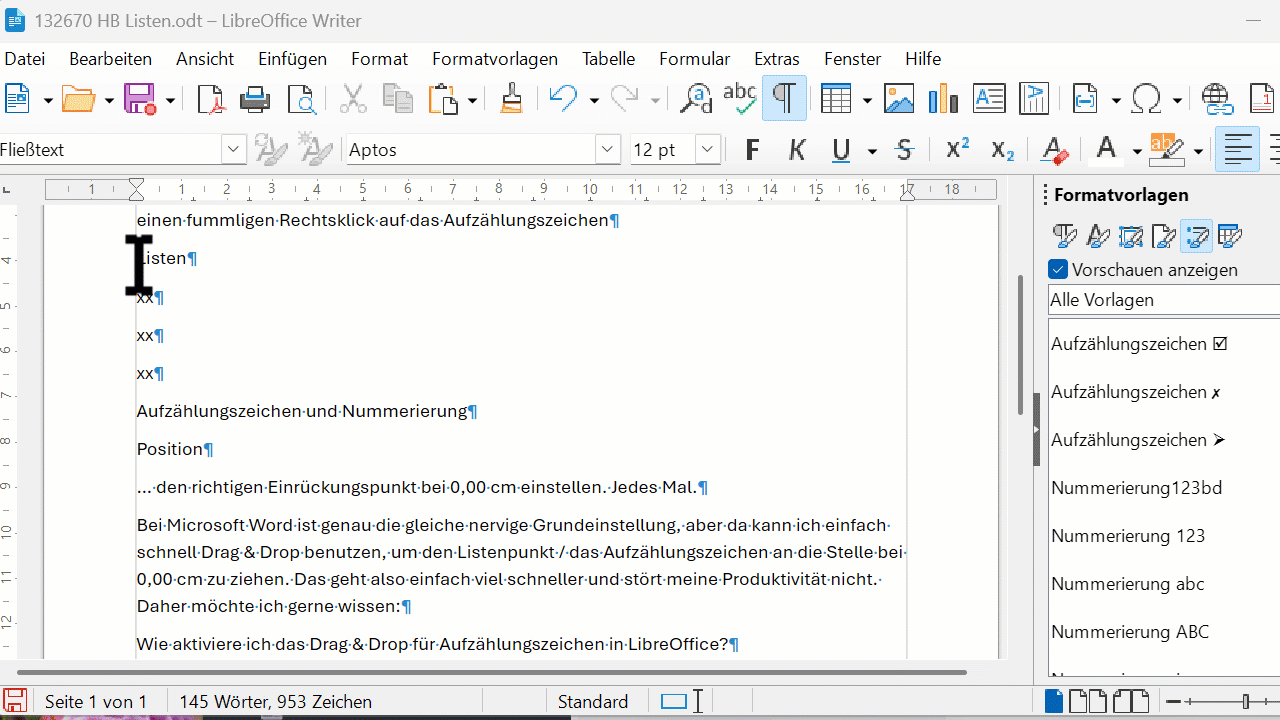Screen dimensions: 1280x720
Task: Expand the paragraph style list showing Fließtext
Action: click(233, 149)
